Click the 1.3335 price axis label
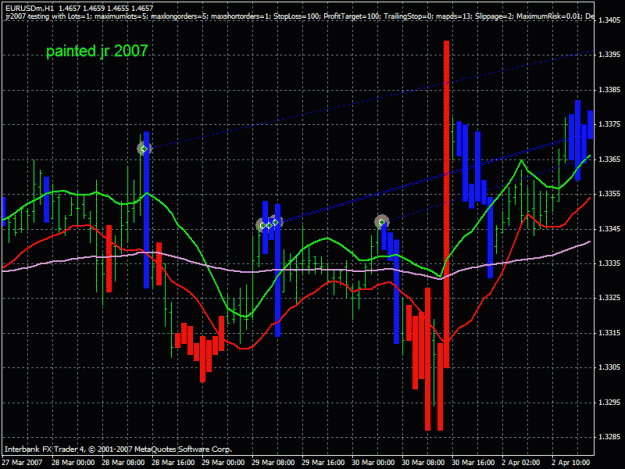The image size is (625, 469). click(x=609, y=263)
